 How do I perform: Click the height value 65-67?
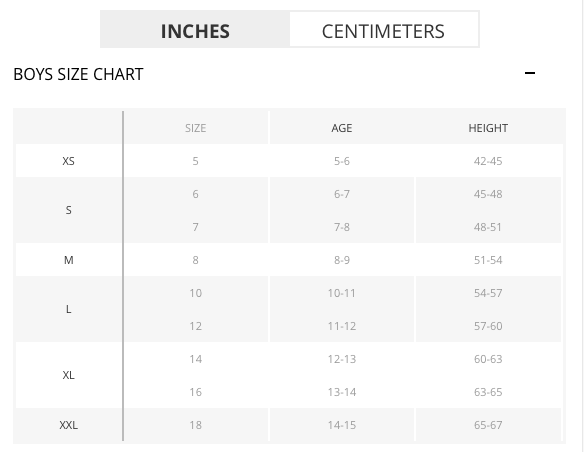click(488, 425)
